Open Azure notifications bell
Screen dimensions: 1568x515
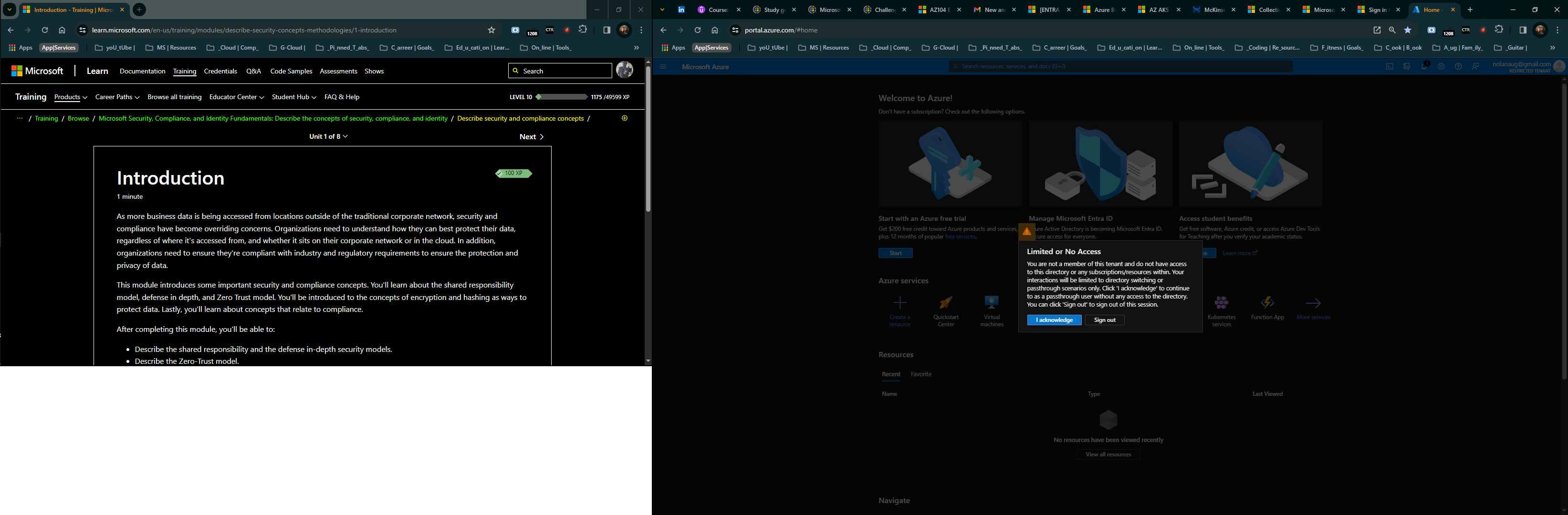tap(1424, 66)
